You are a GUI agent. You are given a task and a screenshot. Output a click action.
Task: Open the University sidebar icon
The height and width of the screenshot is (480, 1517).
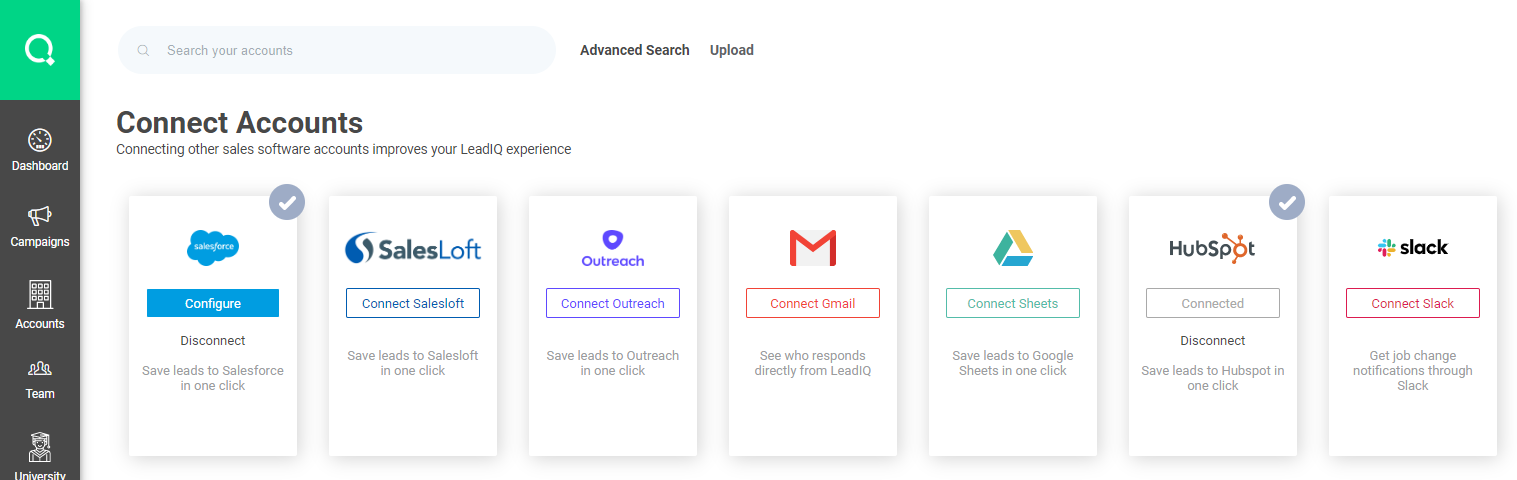[40, 447]
